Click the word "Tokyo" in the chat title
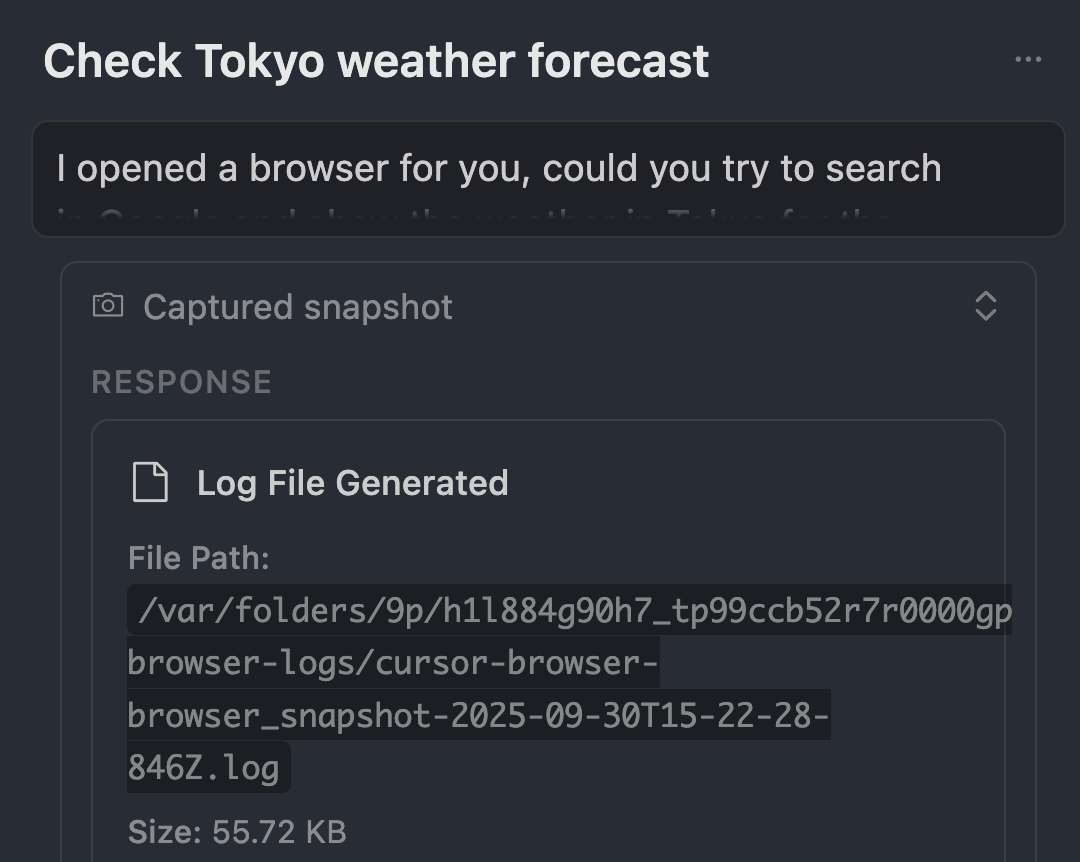The height and width of the screenshot is (862, 1080). (x=260, y=61)
